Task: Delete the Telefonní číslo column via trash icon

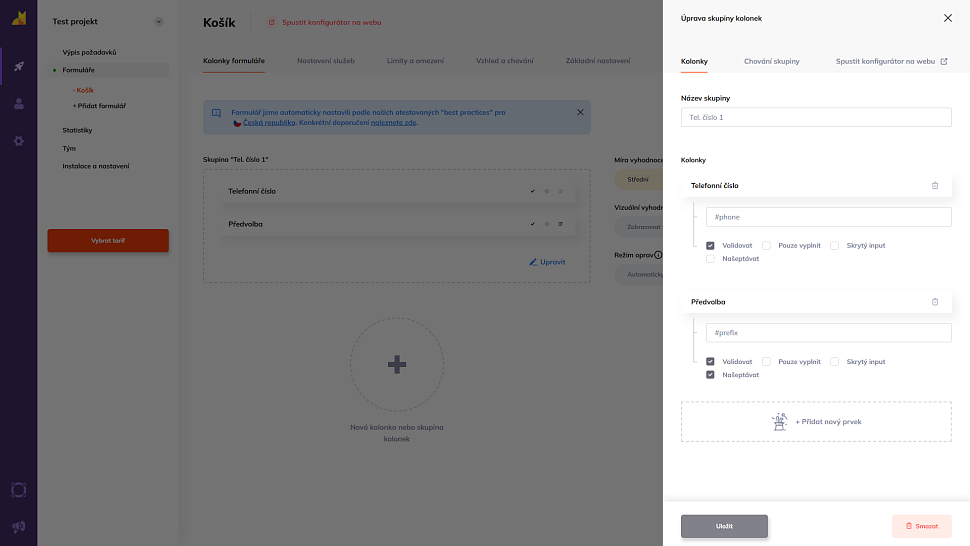Action: click(x=935, y=185)
